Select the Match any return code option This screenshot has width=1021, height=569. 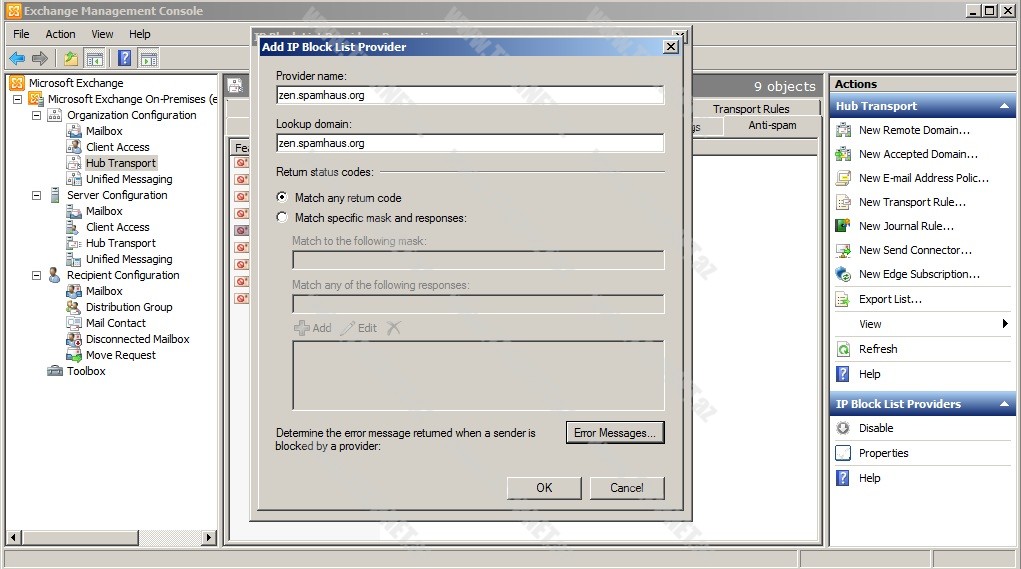point(282,198)
